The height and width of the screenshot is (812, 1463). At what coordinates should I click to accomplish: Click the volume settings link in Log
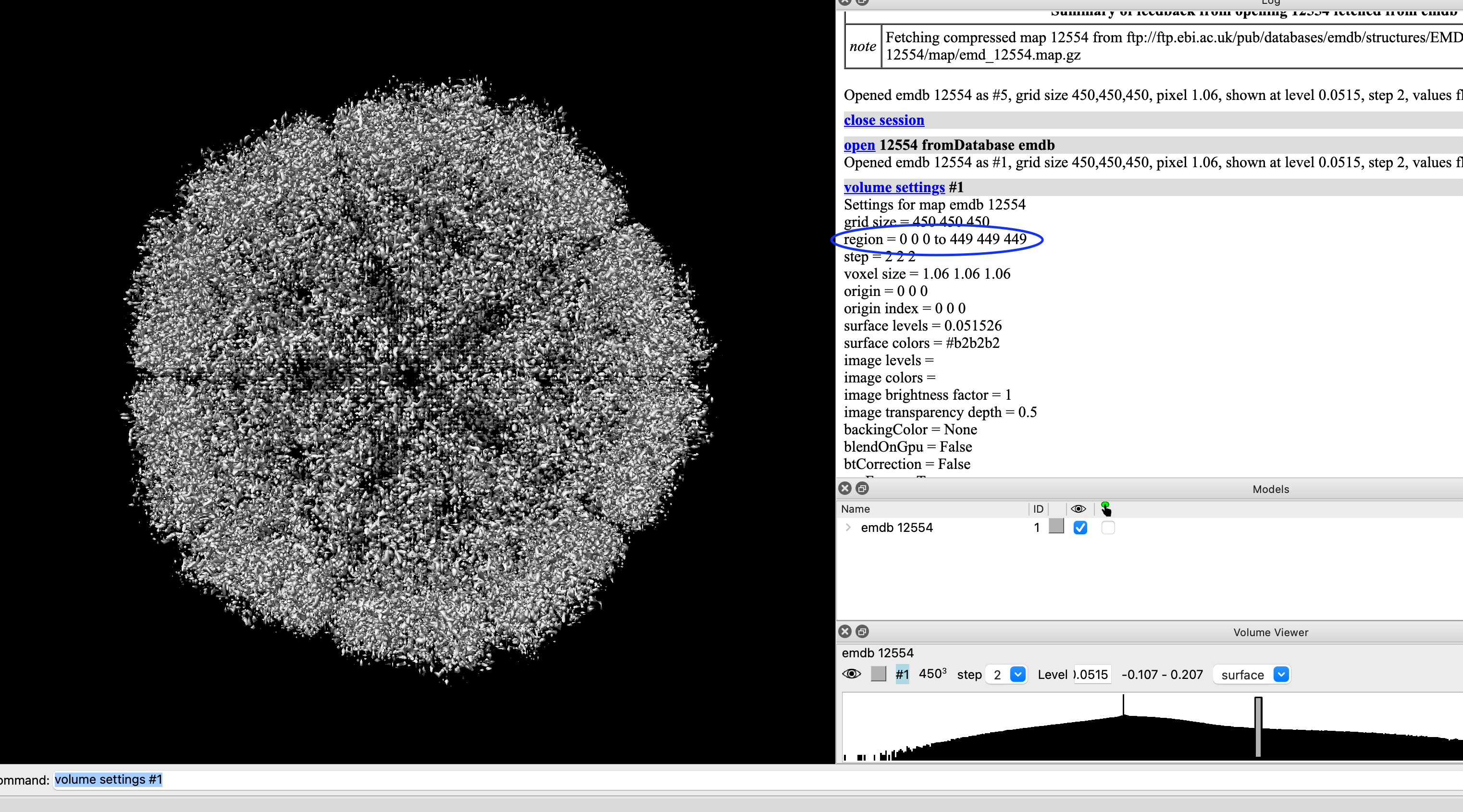coord(894,187)
